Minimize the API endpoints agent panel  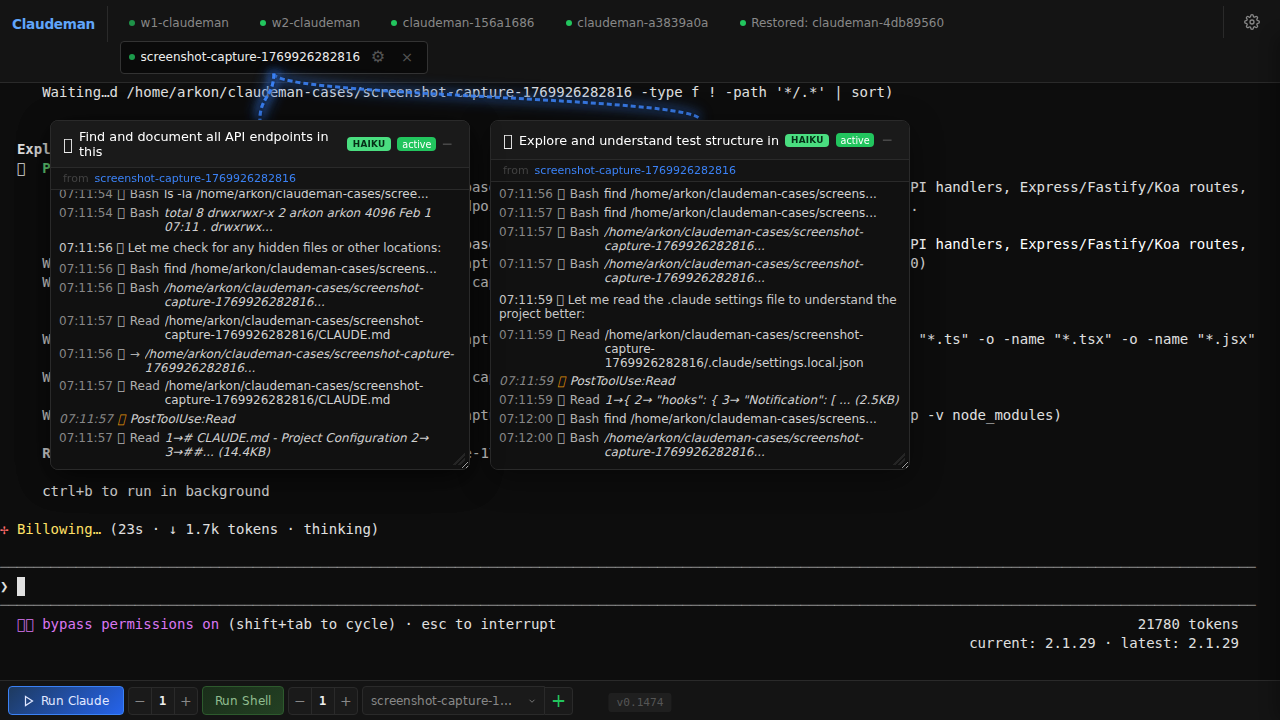[447, 144]
